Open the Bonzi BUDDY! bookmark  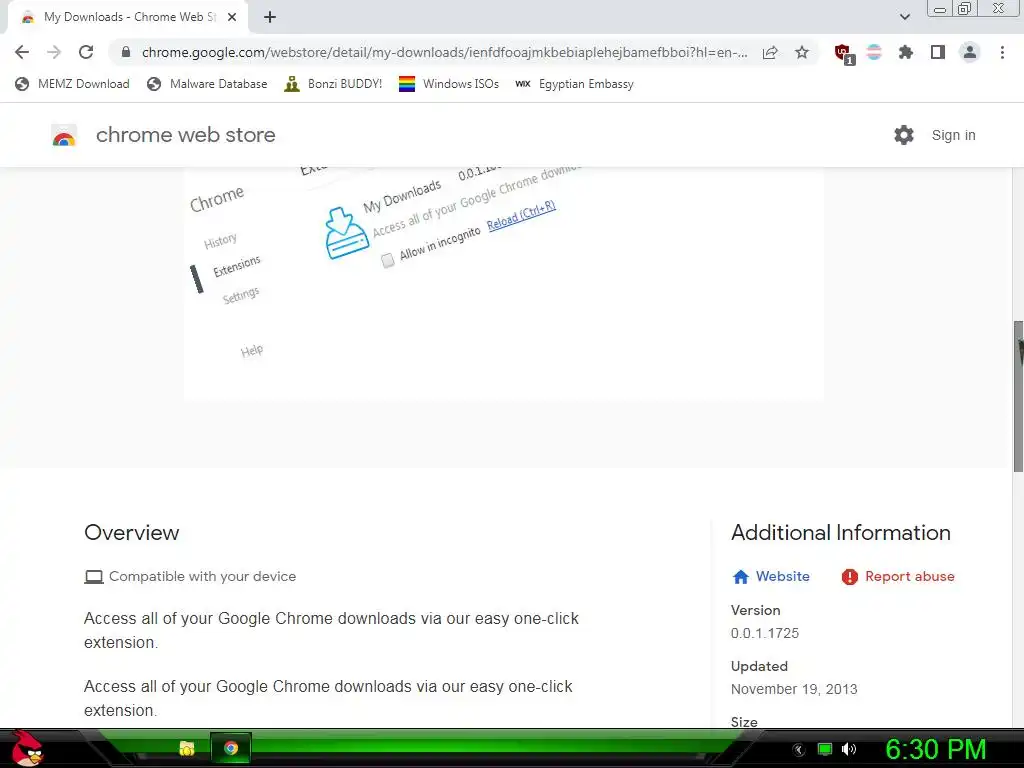(x=333, y=84)
